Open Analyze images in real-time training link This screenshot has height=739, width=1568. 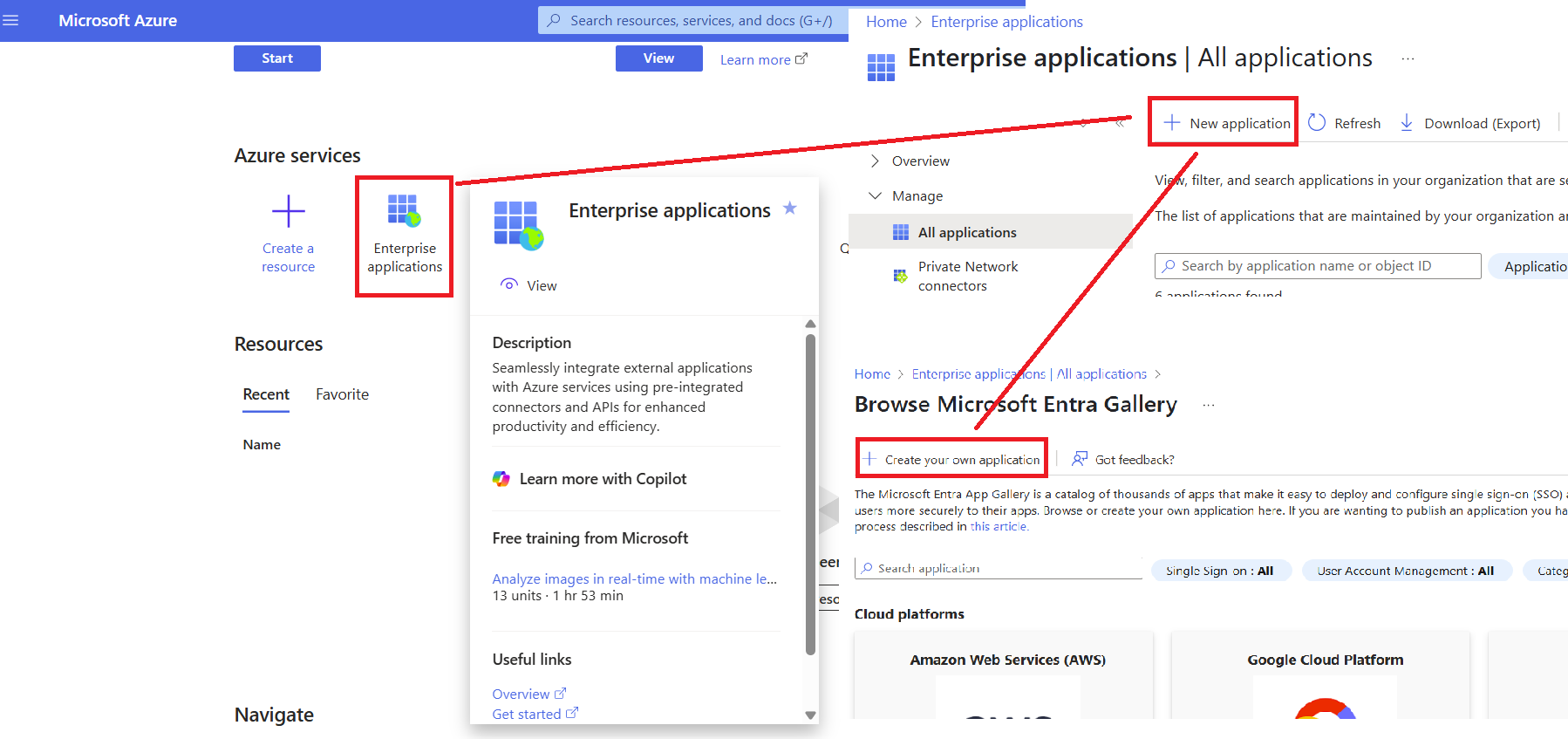(634, 578)
